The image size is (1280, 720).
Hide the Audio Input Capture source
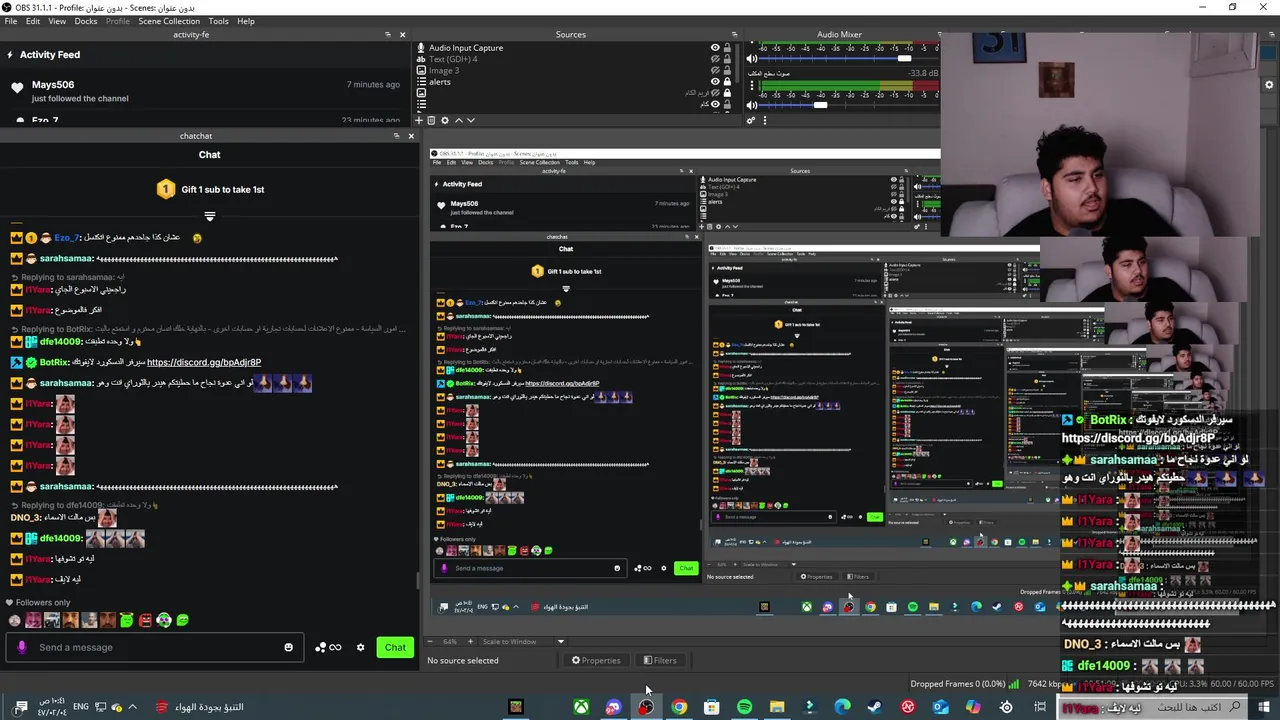[x=715, y=48]
